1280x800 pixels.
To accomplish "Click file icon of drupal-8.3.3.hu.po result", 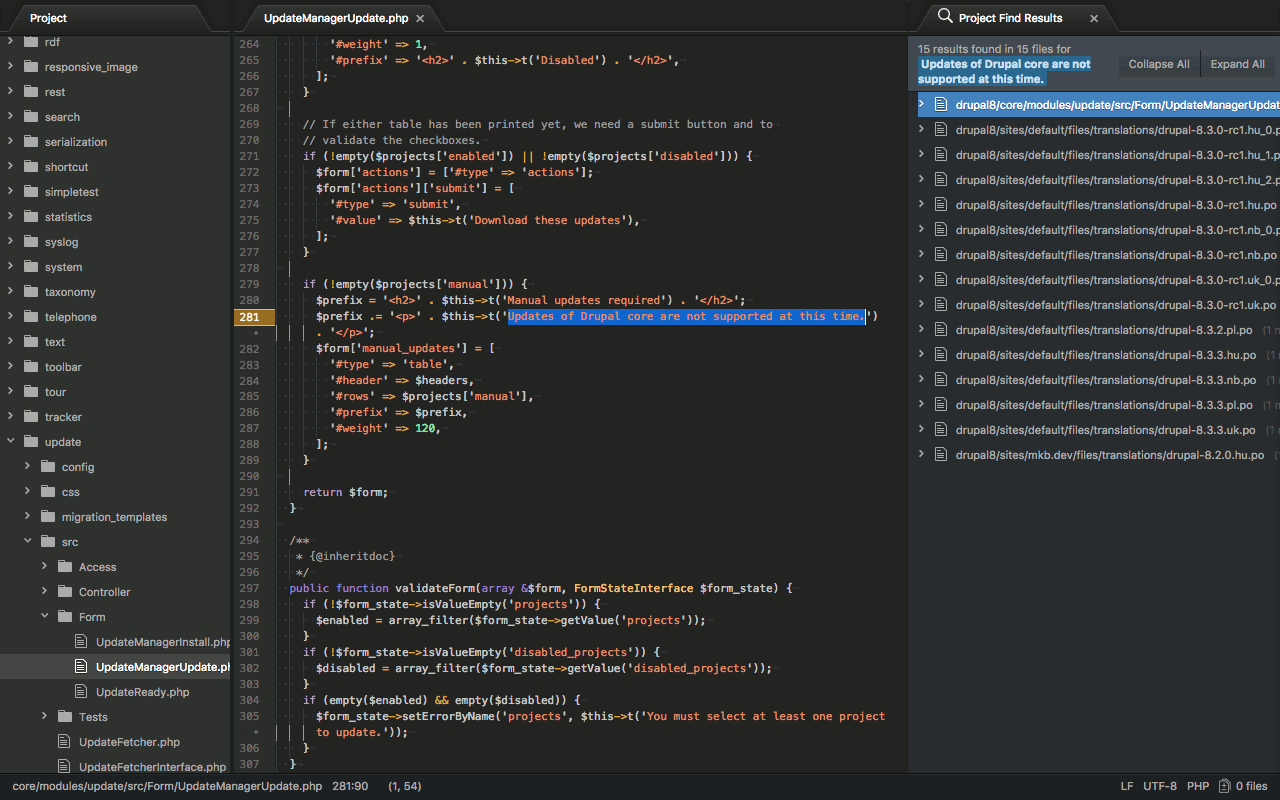I will click(x=940, y=354).
